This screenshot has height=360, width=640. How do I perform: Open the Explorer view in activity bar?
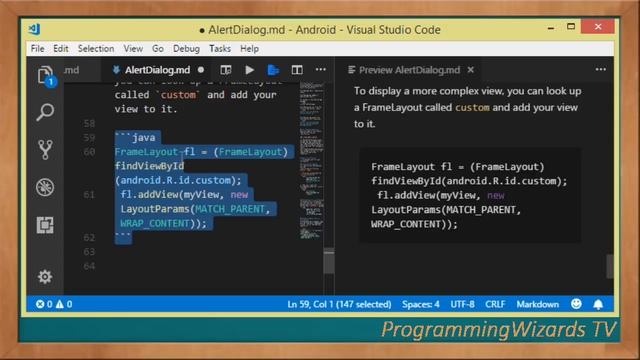[x=46, y=76]
